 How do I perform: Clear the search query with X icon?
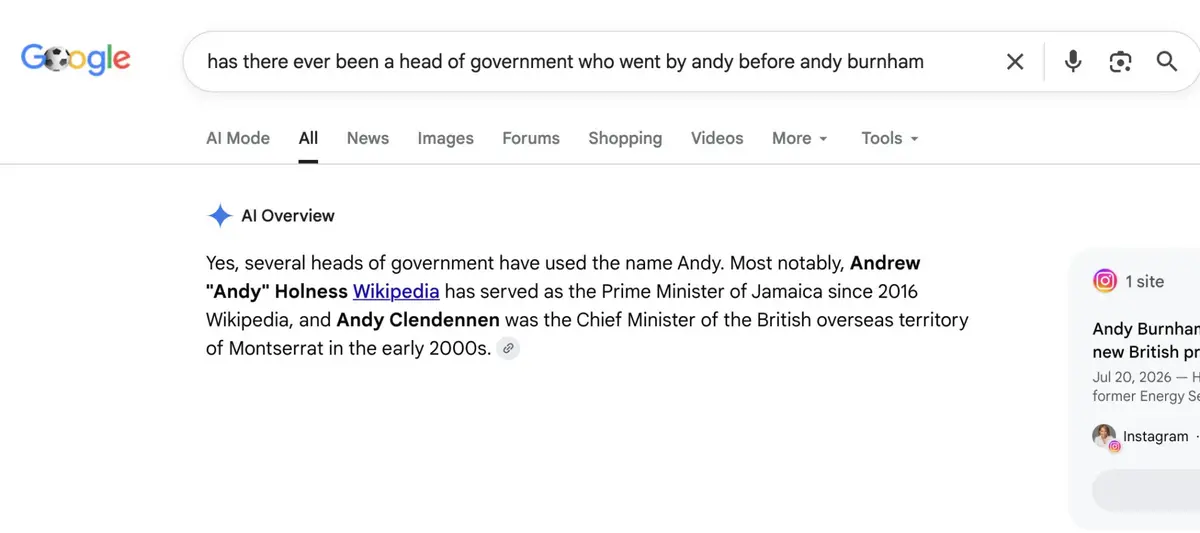coord(1015,62)
